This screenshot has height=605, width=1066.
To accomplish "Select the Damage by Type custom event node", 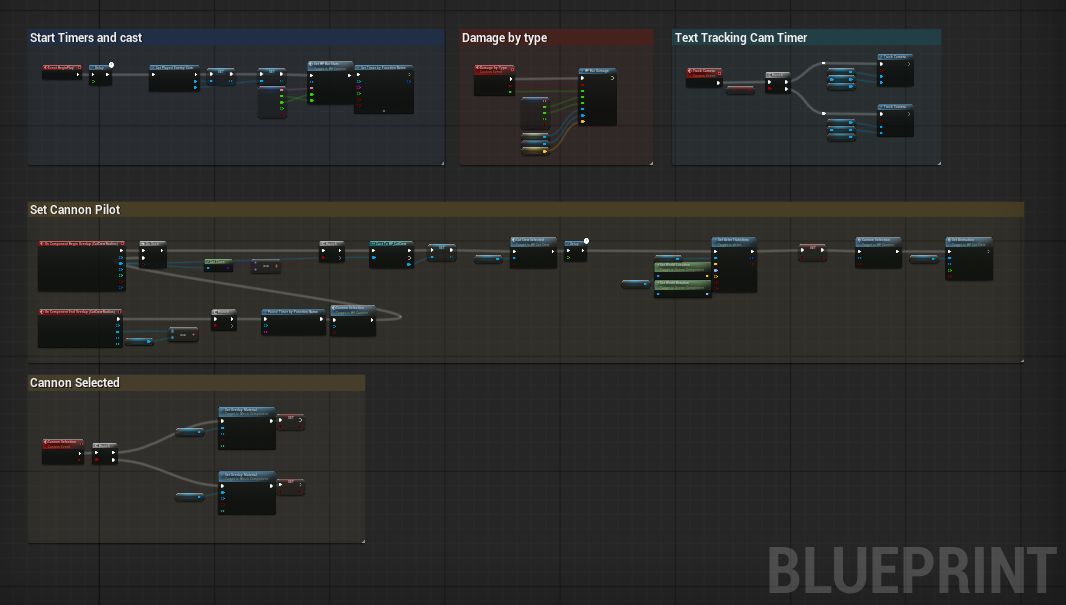I will [x=494, y=80].
